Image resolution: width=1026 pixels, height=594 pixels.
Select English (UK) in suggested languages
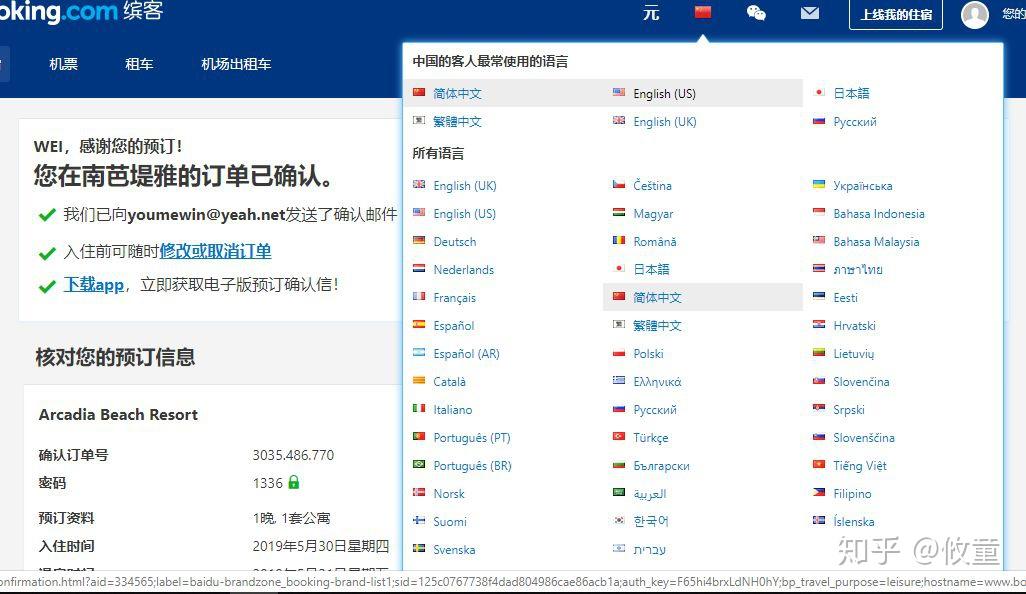(x=665, y=122)
